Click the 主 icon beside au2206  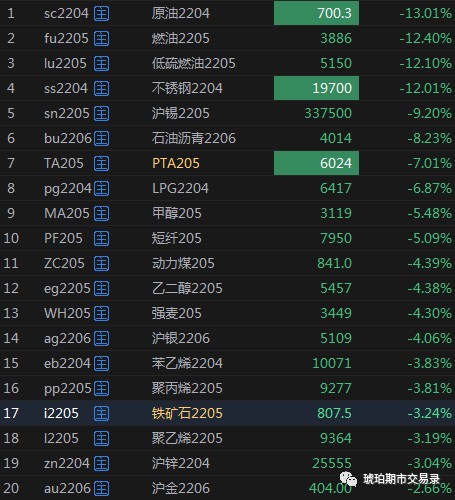[101, 489]
